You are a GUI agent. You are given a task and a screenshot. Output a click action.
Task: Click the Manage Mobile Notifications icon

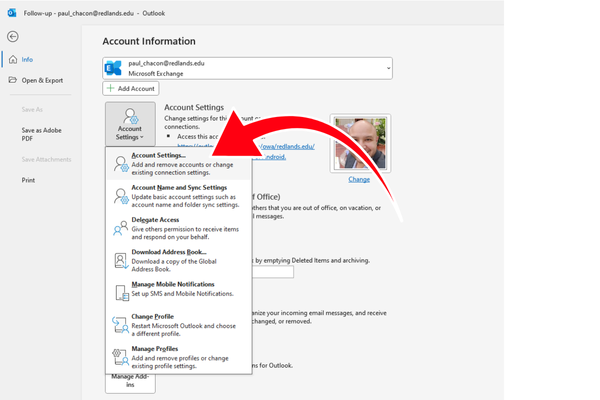(x=120, y=290)
